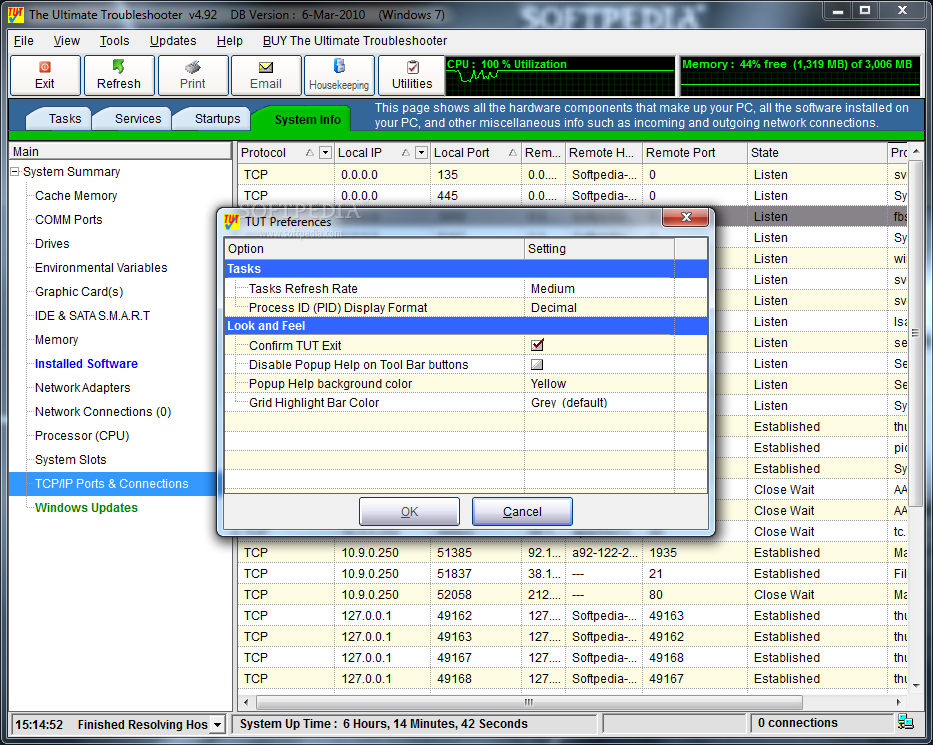Screen dimensions: 933x745
Task: Click the network status icon in status bar
Action: pyautogui.click(x=906, y=722)
